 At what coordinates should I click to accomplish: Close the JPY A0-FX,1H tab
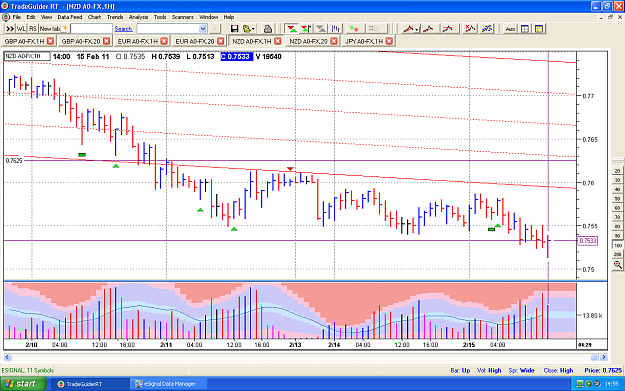pos(389,41)
